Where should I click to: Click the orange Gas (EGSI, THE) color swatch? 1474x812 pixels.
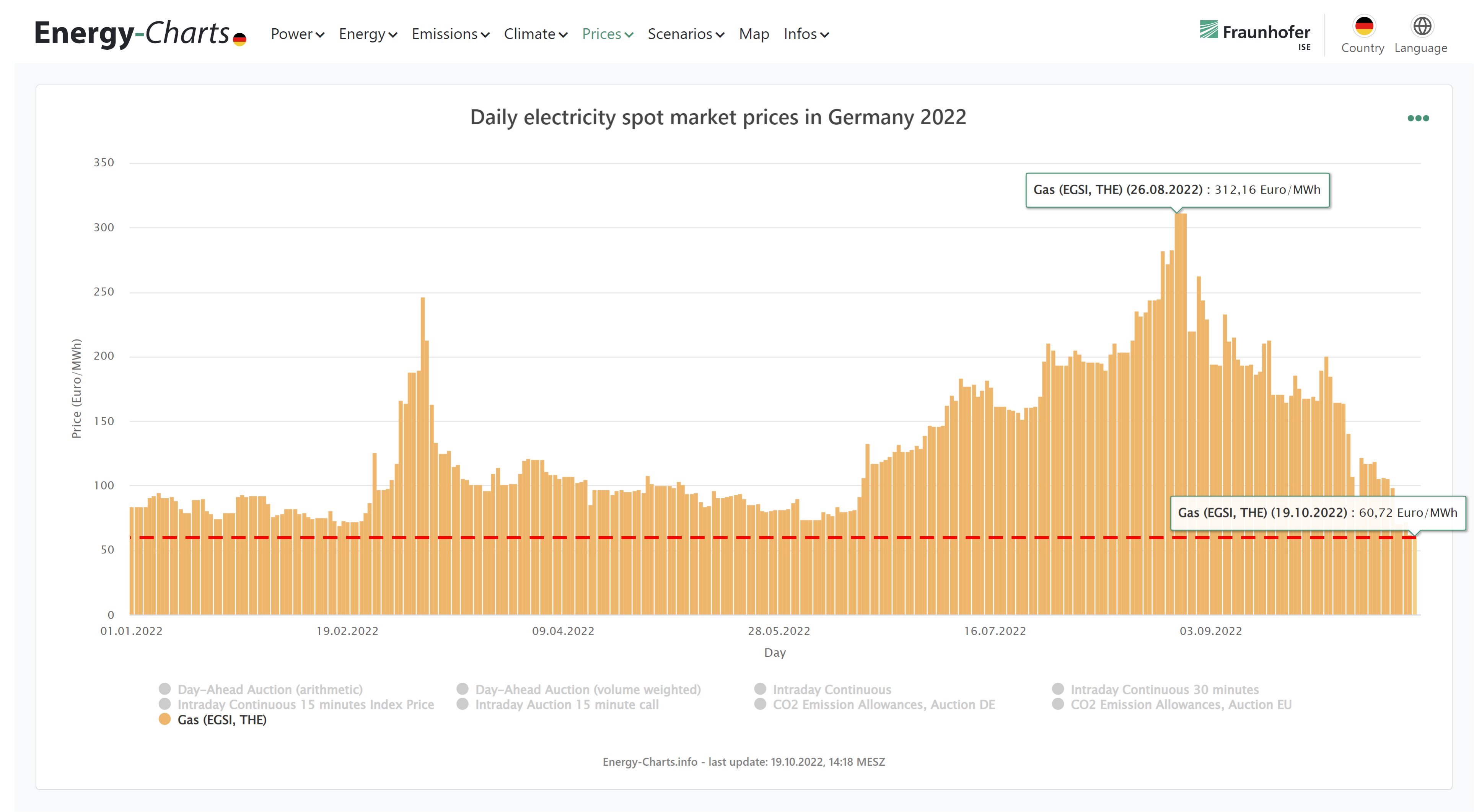click(x=164, y=719)
